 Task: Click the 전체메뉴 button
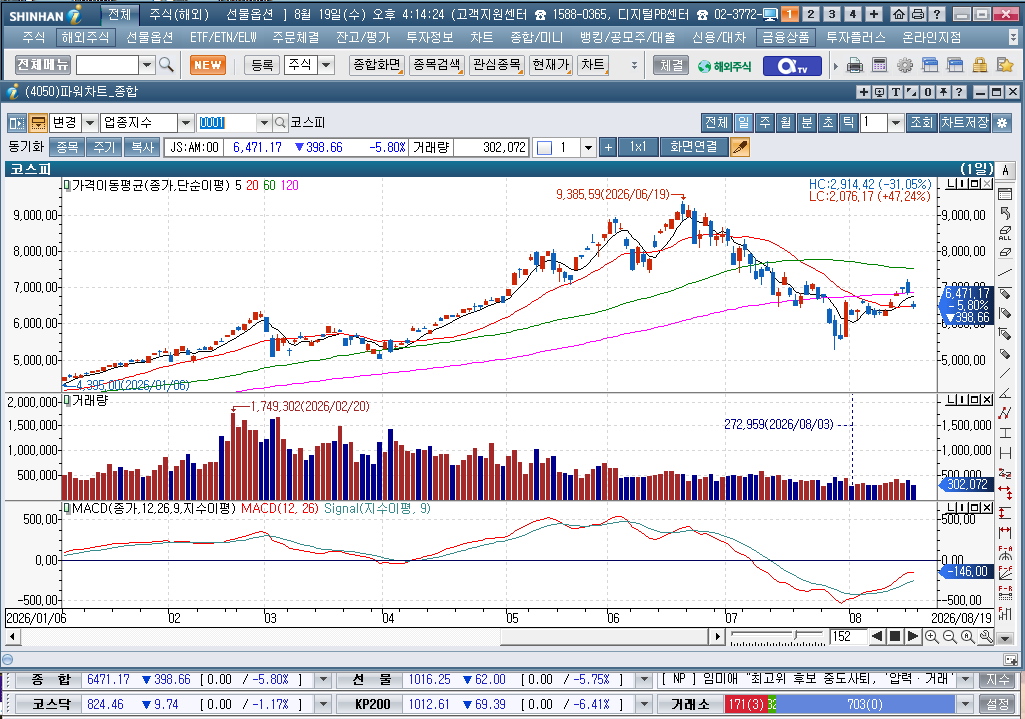click(x=43, y=65)
